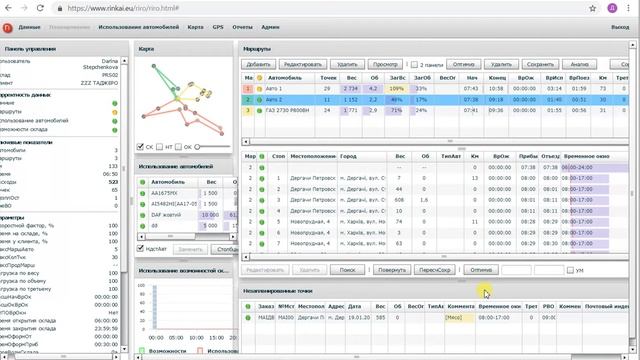Toggle the НдстАвт checkbox
This screenshot has height=360, width=640.
click(x=140, y=248)
